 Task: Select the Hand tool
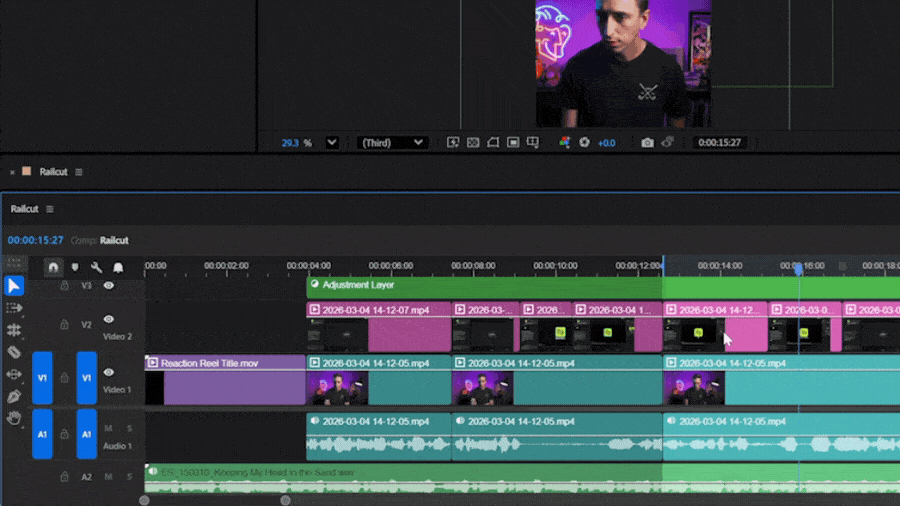[x=14, y=418]
